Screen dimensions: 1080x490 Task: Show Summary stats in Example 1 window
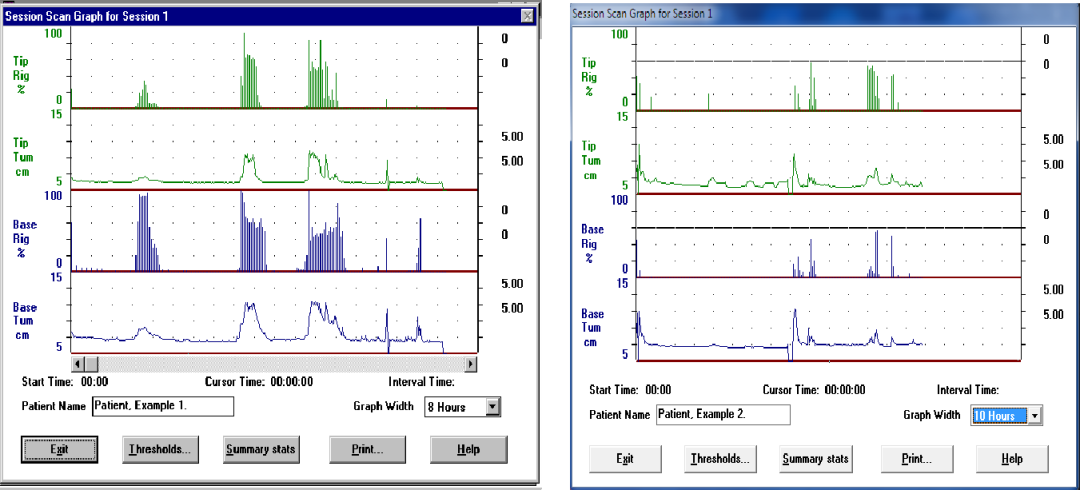click(x=261, y=449)
